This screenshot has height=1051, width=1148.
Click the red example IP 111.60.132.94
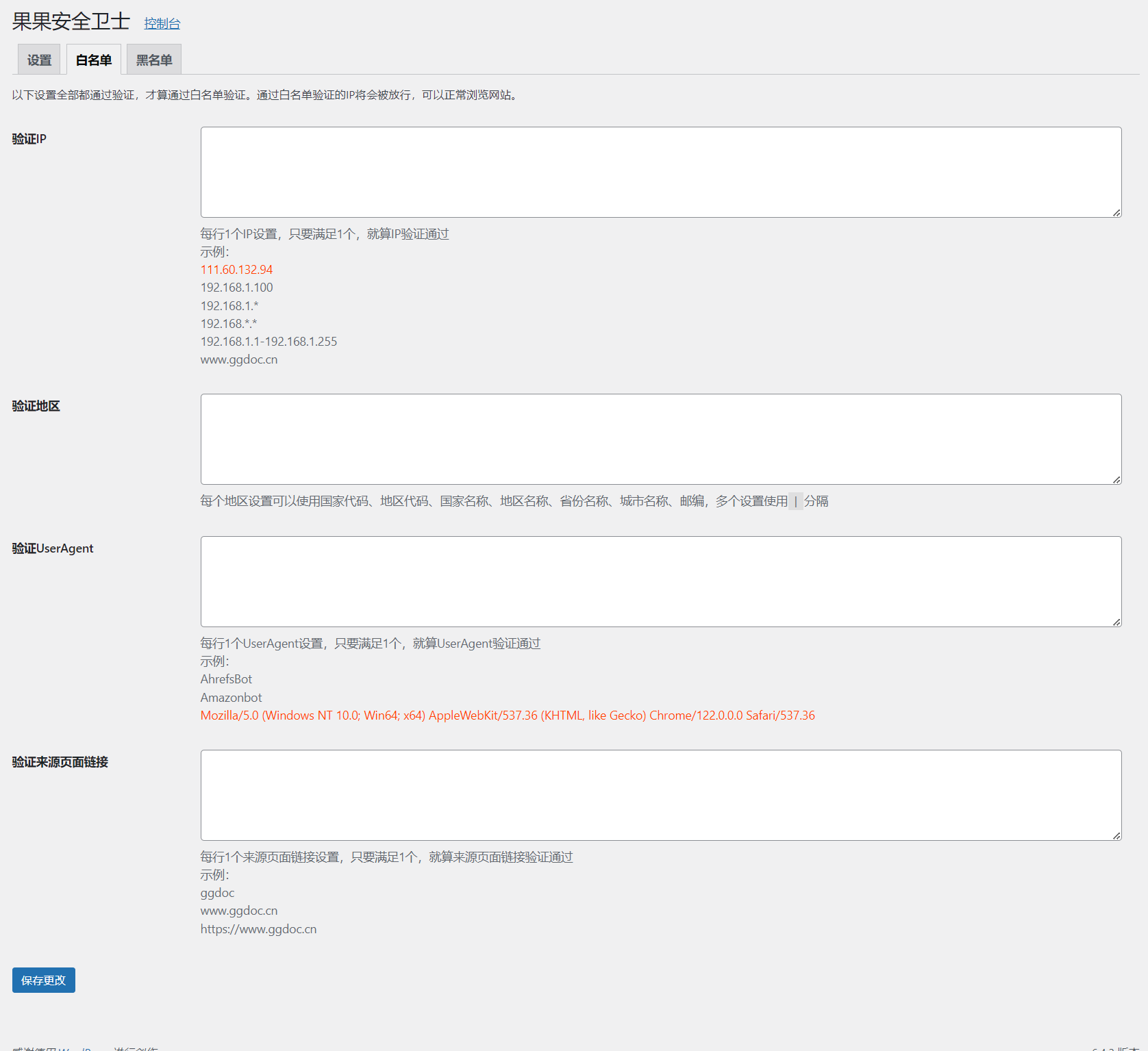coord(236,270)
